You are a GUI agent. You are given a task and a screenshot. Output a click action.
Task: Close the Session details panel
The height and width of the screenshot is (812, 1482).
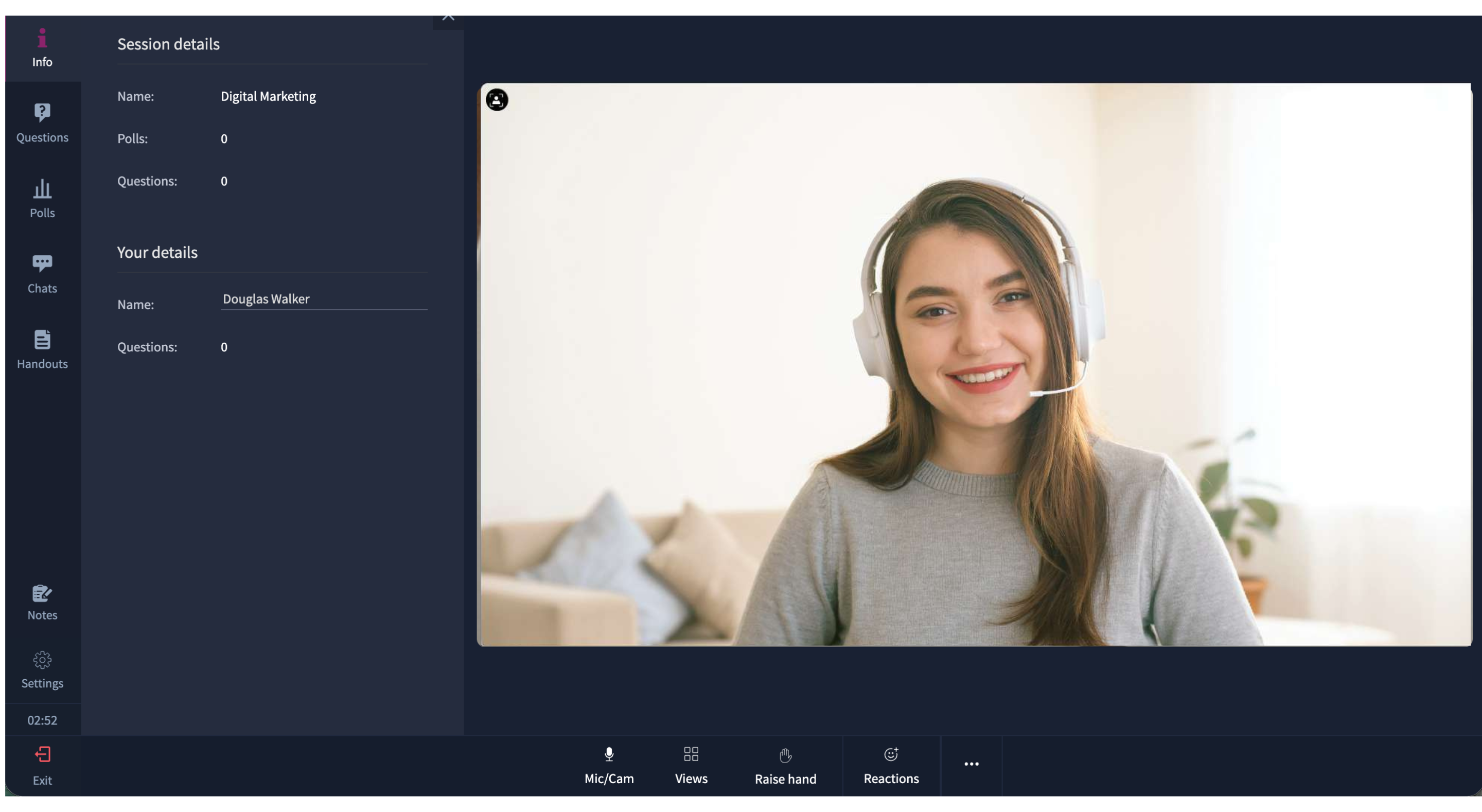pos(448,17)
